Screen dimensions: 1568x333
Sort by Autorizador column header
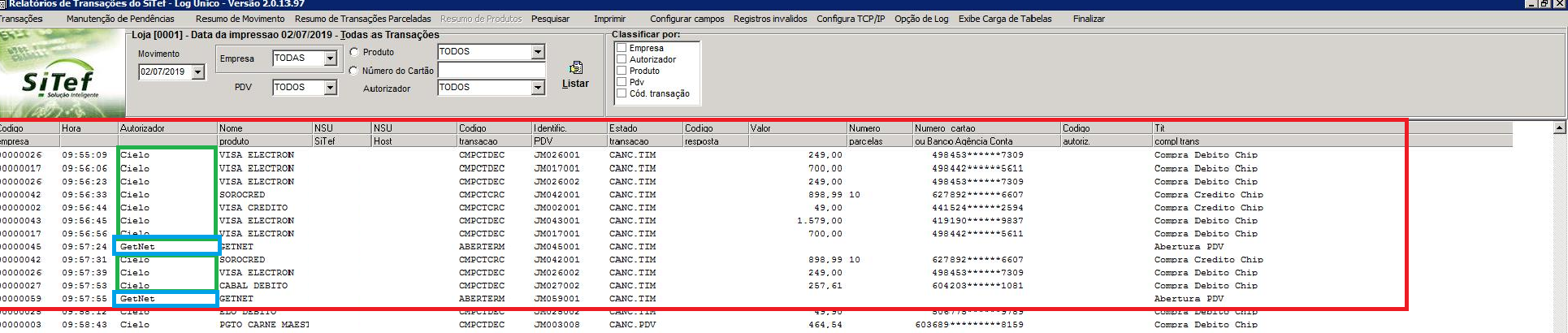click(167, 128)
